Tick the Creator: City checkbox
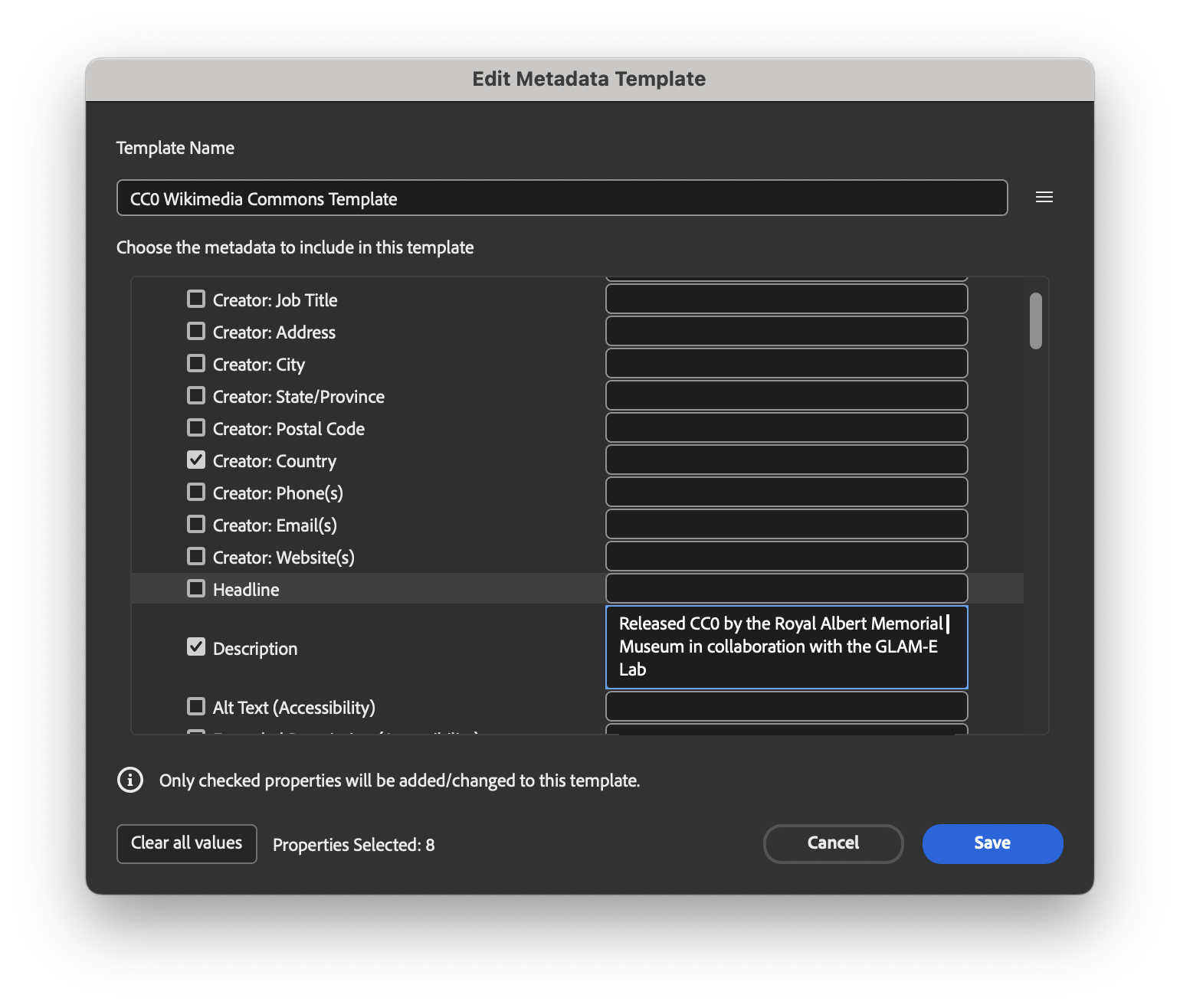The height and width of the screenshot is (1008, 1180). [196, 363]
